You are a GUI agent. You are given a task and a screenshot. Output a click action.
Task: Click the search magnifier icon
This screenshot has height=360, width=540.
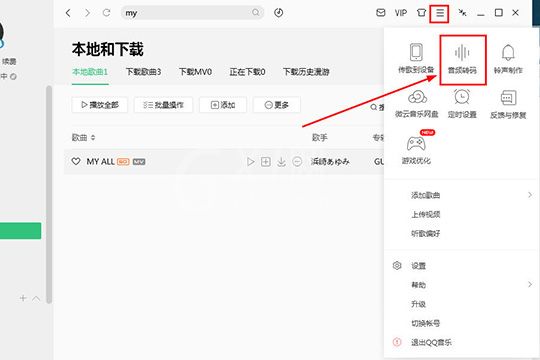(256, 13)
